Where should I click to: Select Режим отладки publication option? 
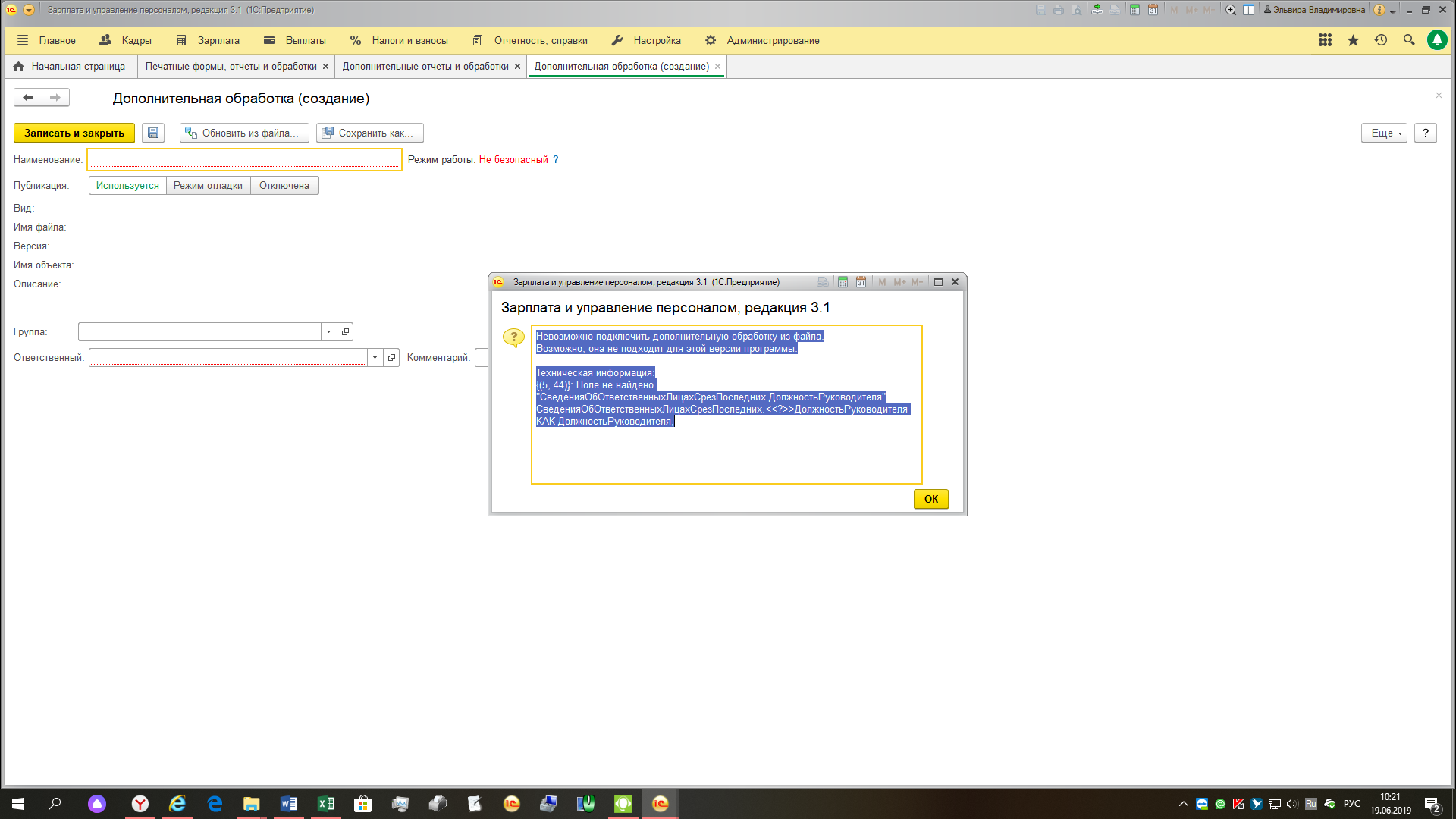click(x=208, y=186)
